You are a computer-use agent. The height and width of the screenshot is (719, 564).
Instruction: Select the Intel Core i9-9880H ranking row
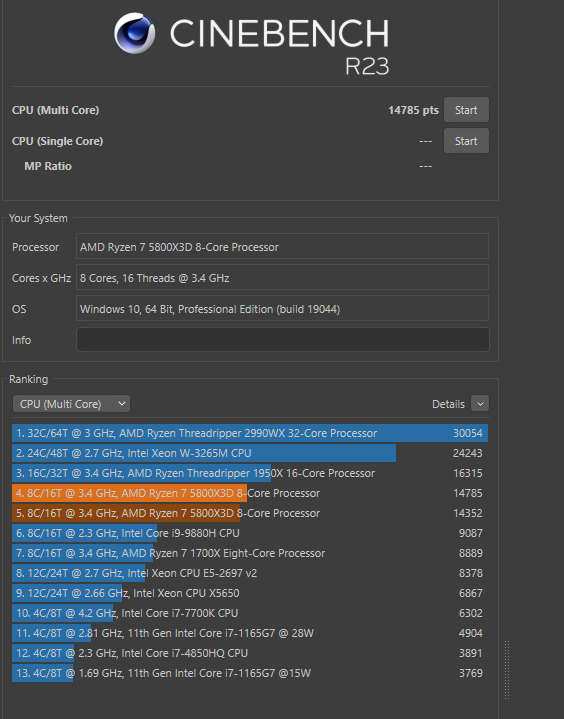(250, 533)
